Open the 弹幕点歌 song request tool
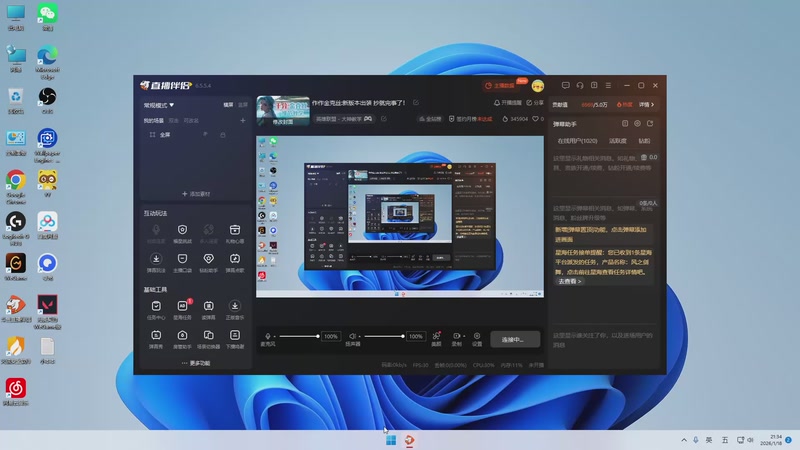Image resolution: width=800 pixels, height=450 pixels. (235, 262)
